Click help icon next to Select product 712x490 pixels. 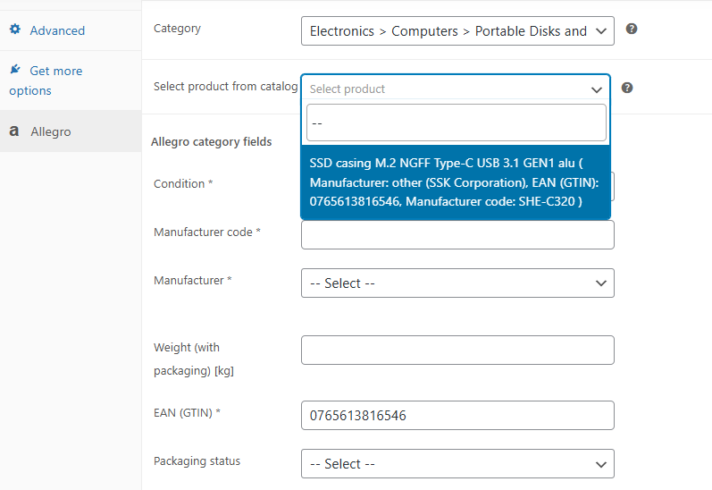(627, 88)
